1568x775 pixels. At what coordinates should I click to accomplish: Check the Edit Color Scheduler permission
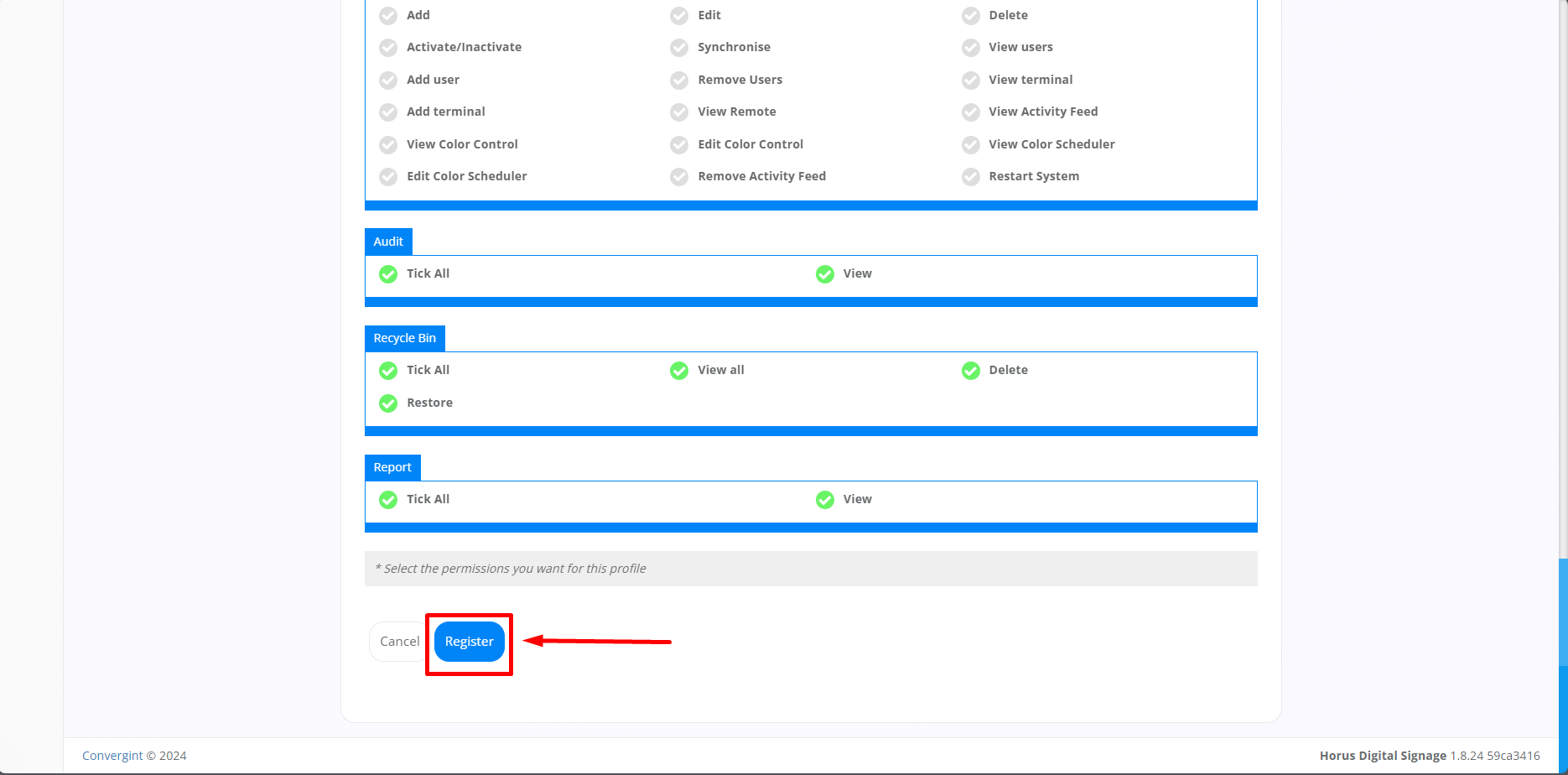coord(388,177)
